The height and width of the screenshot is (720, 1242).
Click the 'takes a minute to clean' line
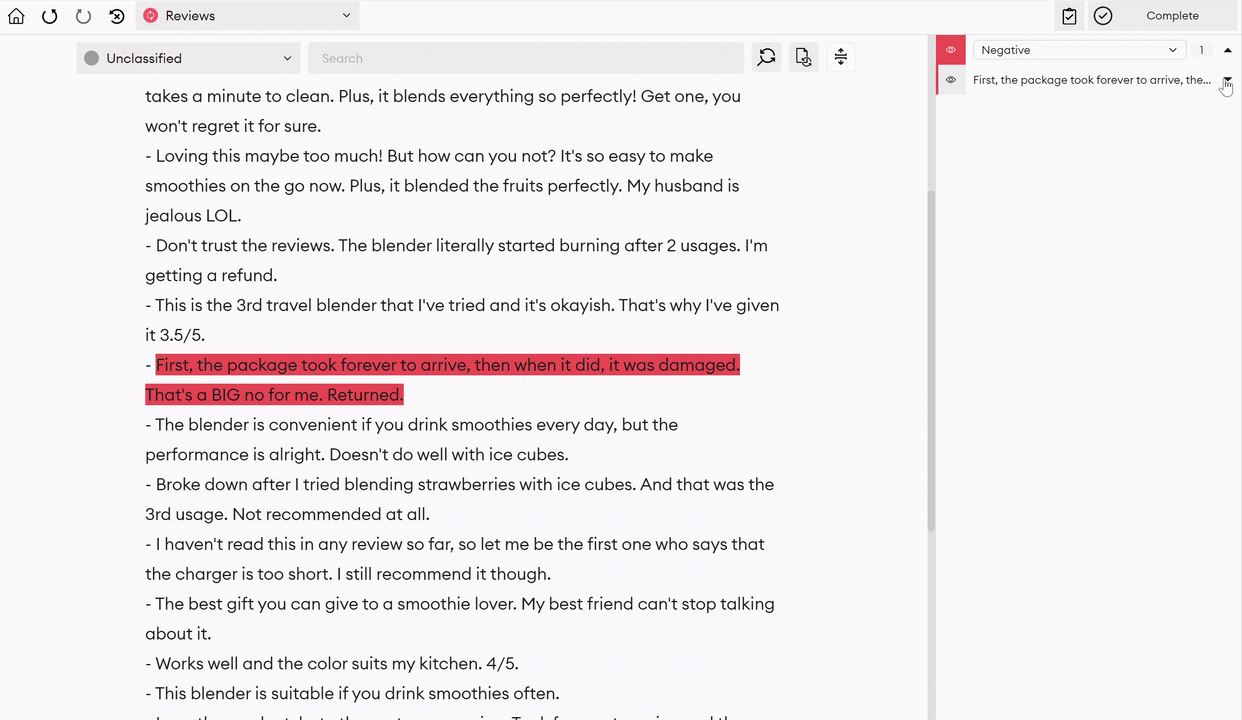click(443, 97)
